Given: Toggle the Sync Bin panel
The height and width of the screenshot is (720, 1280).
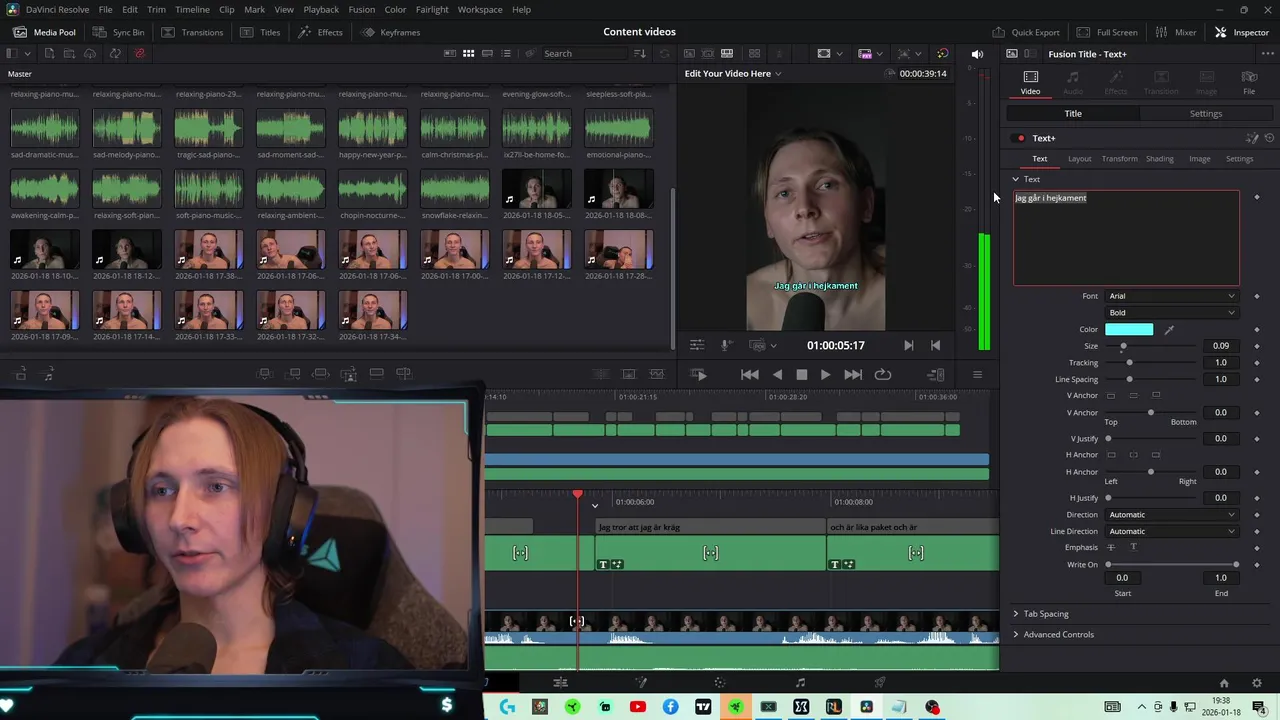Looking at the screenshot, I should [x=119, y=32].
